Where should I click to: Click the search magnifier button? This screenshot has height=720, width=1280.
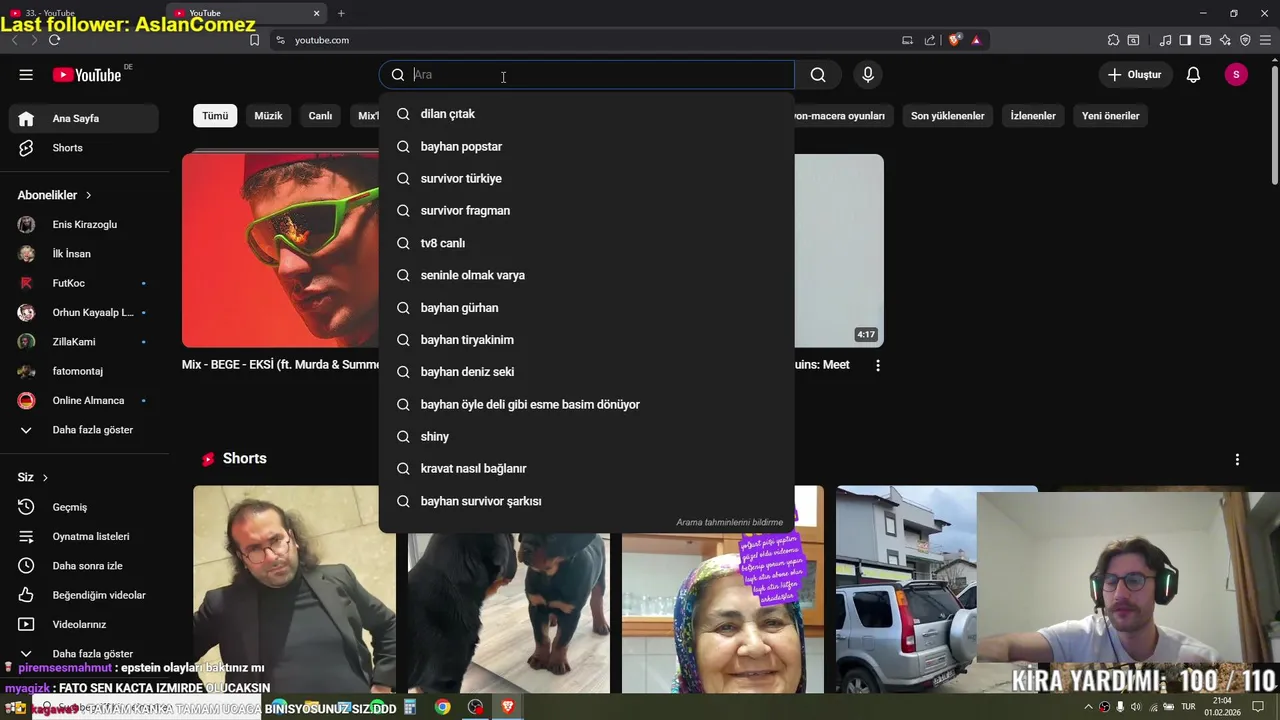coord(818,75)
